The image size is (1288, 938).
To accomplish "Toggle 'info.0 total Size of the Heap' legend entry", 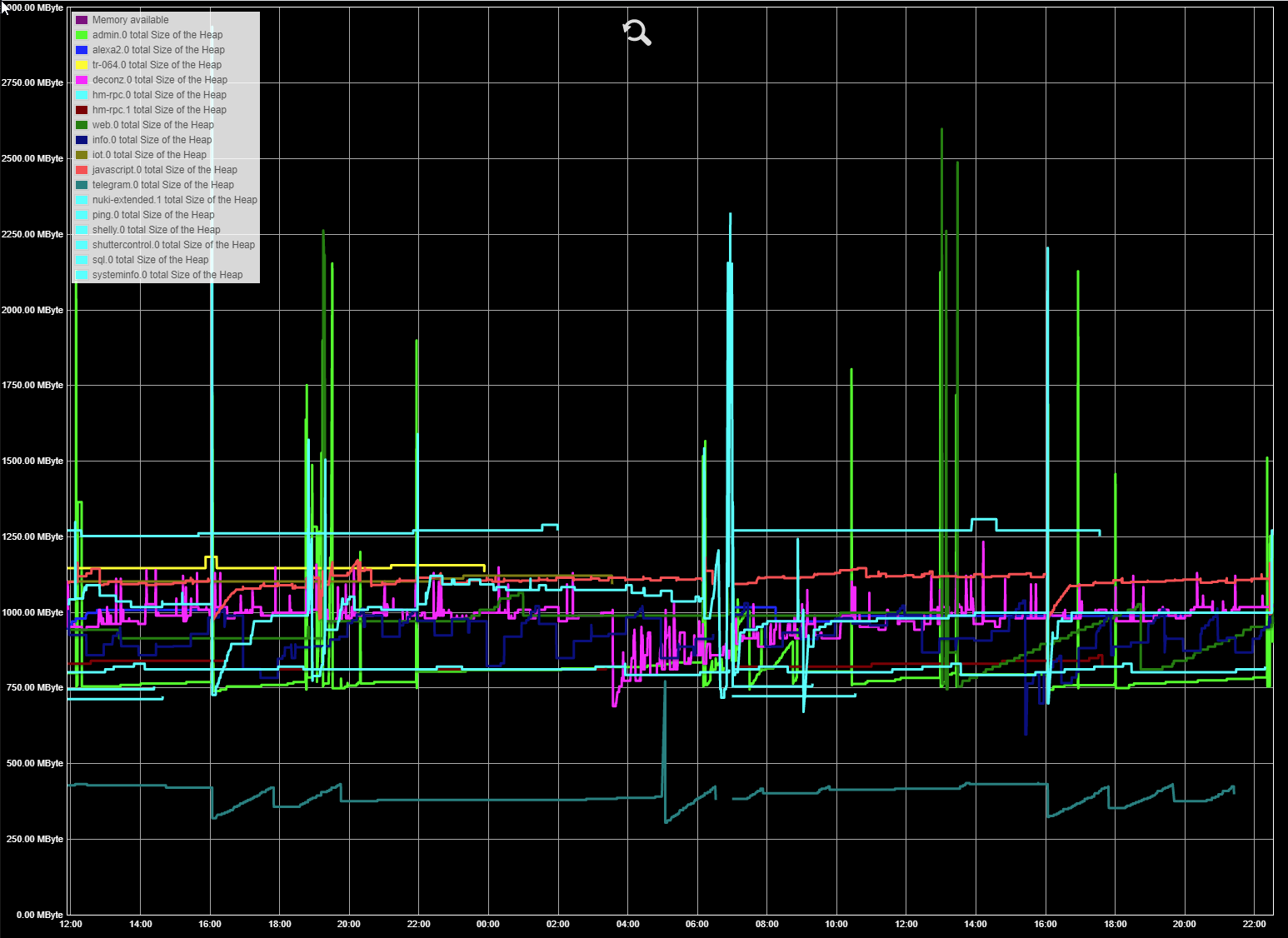I will 144,140.
